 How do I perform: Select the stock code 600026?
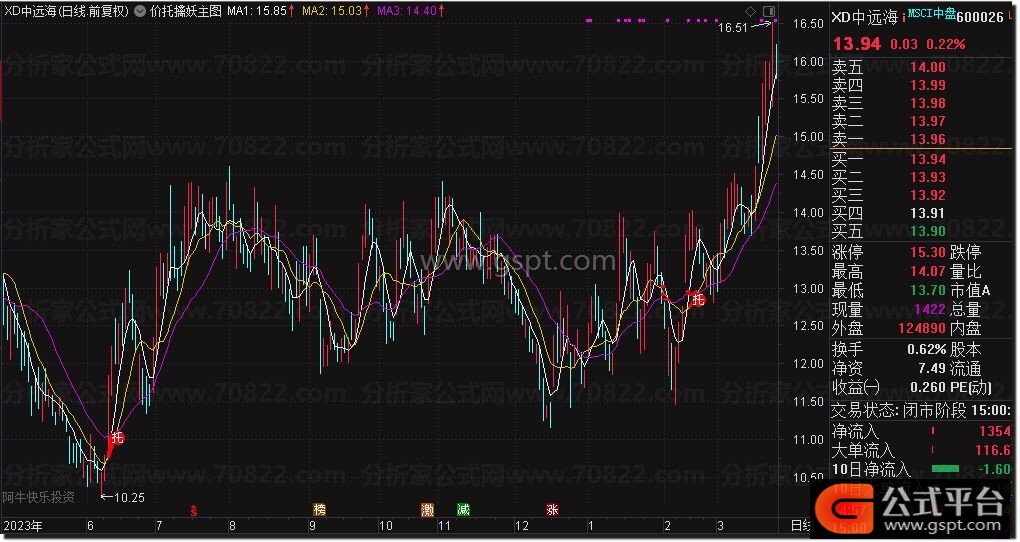pos(980,18)
